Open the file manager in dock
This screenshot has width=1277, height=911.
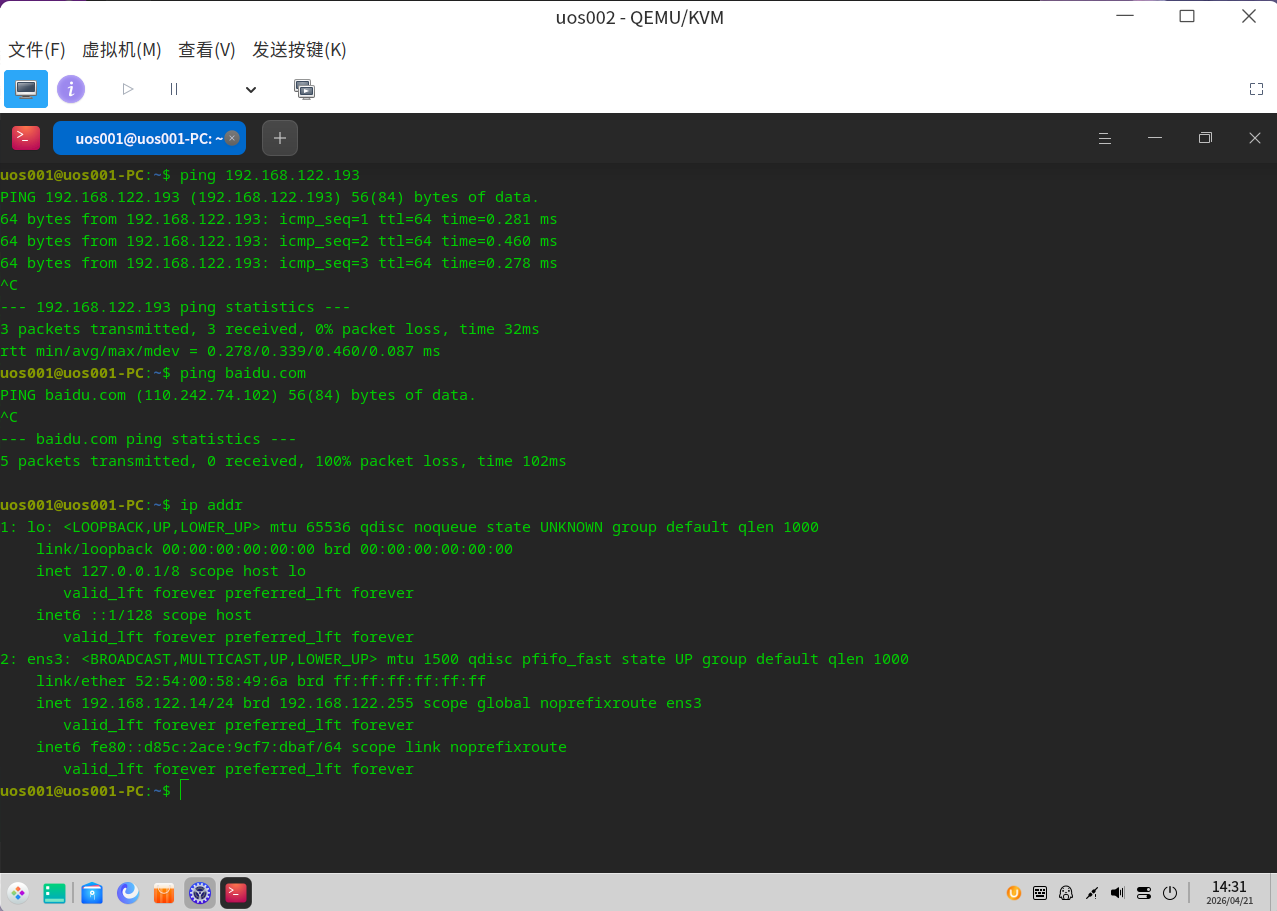click(92, 893)
